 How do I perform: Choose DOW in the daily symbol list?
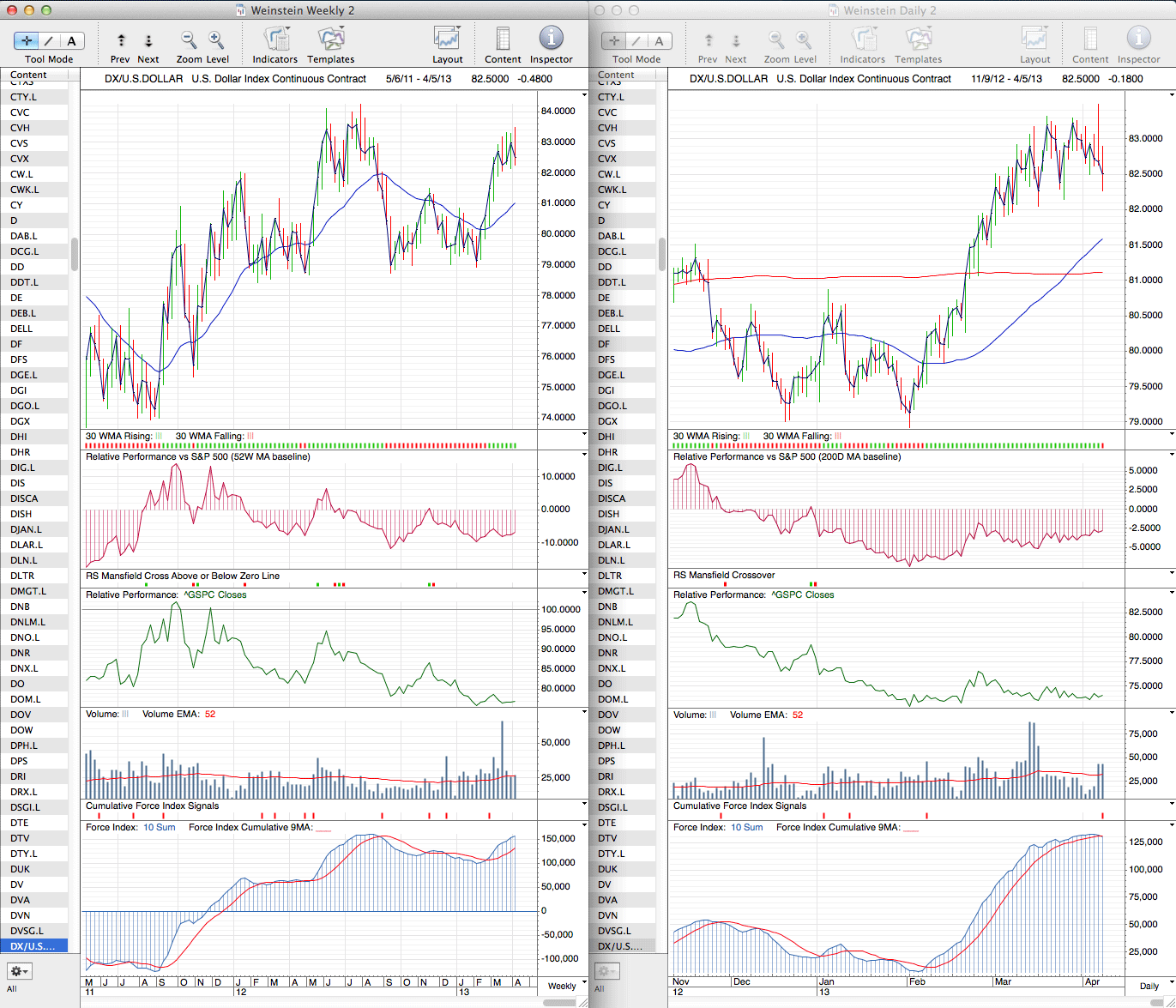(608, 730)
